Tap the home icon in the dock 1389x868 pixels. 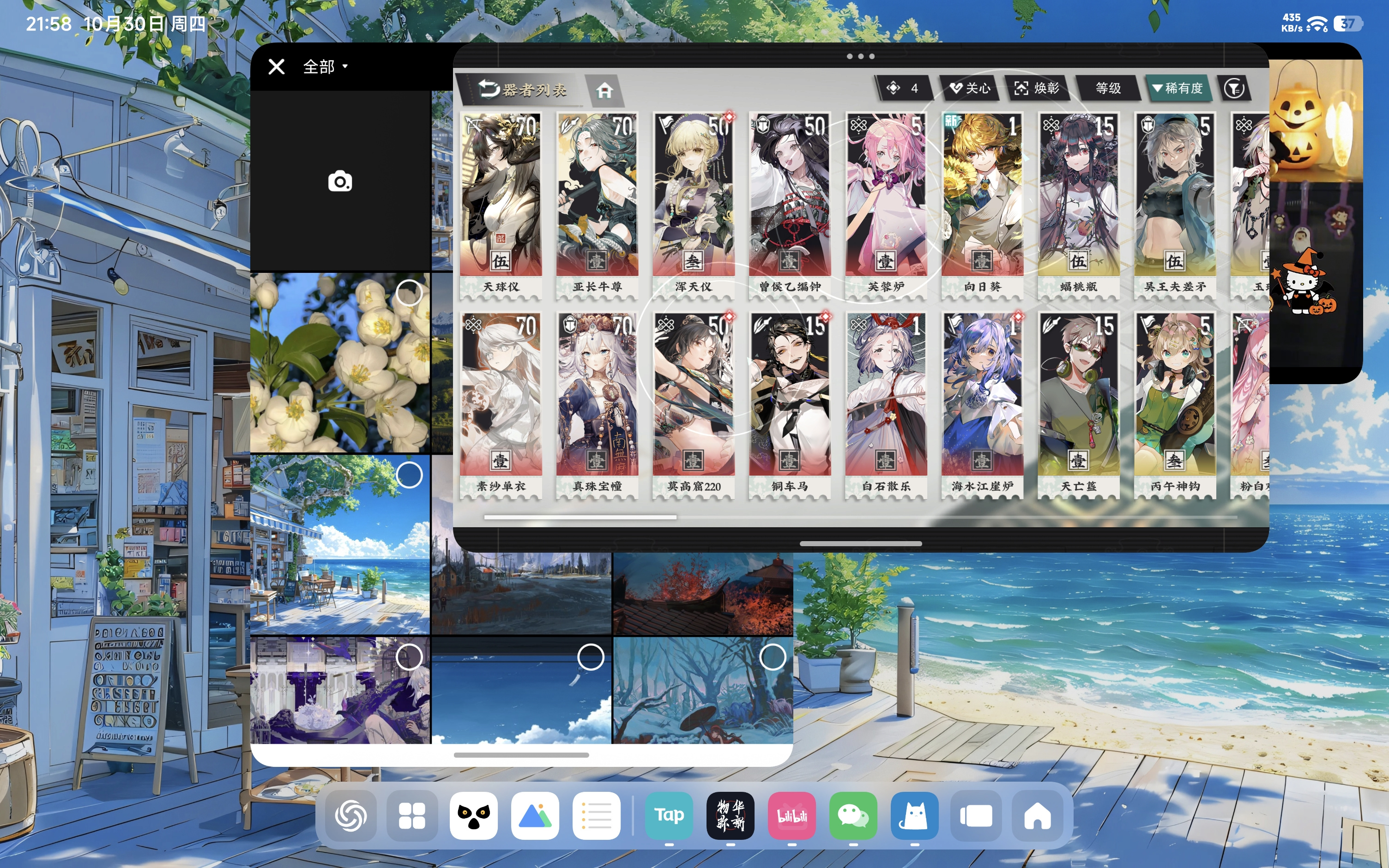pyautogui.click(x=1038, y=816)
